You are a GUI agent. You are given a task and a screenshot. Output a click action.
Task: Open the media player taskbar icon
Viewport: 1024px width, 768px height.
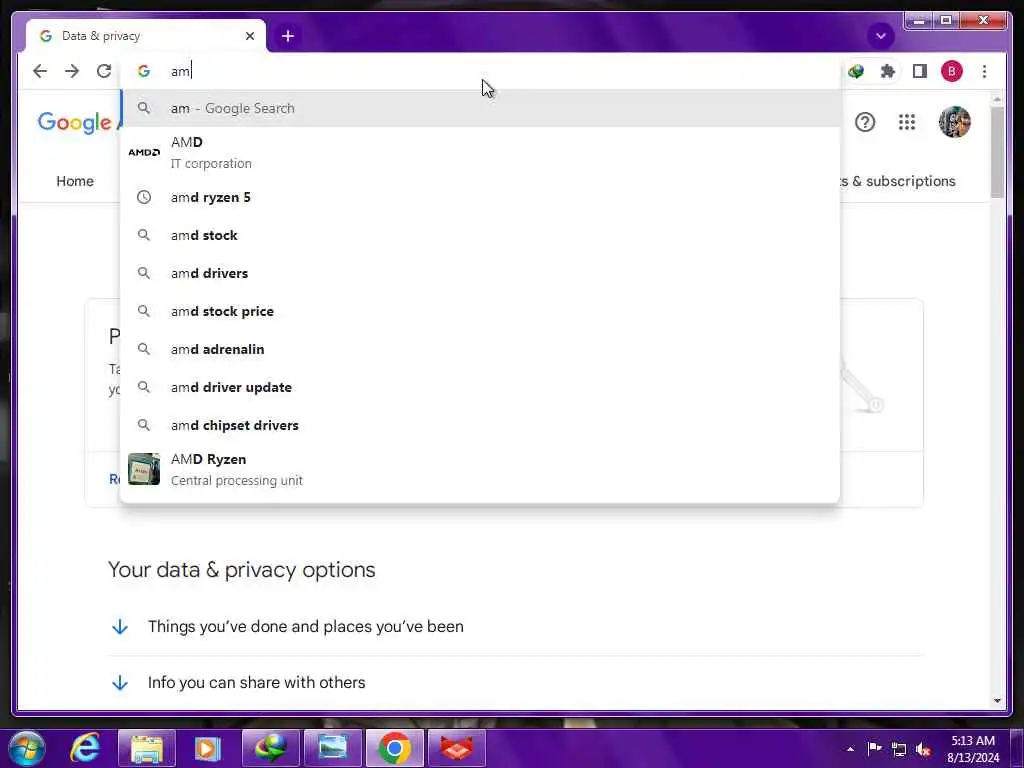pyautogui.click(x=207, y=748)
